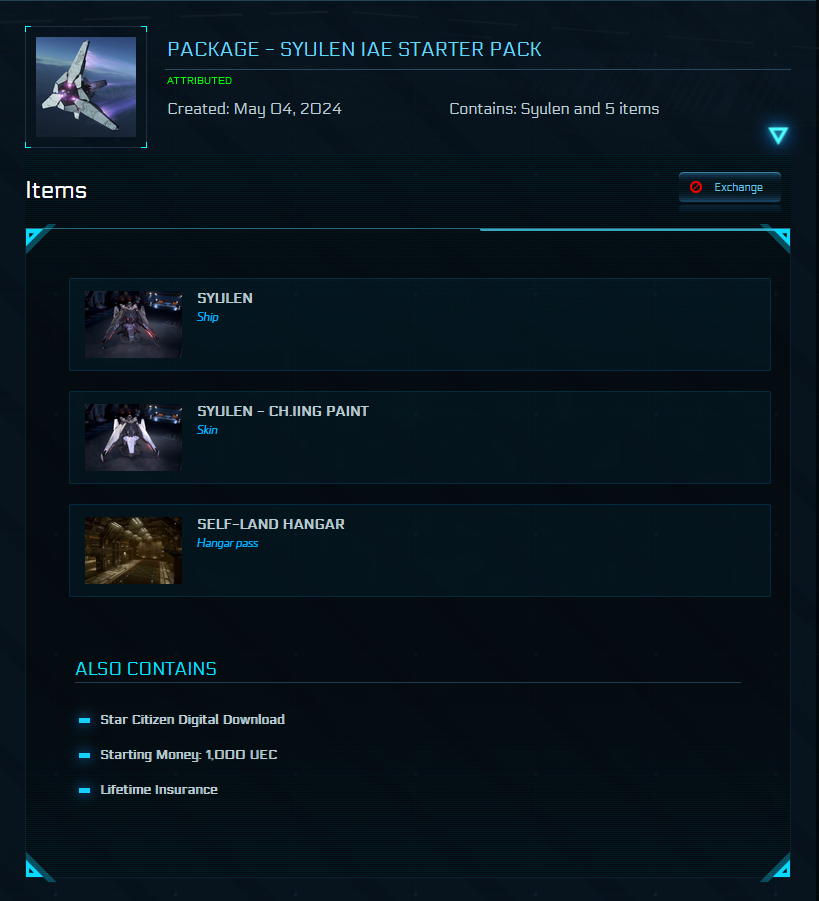The width and height of the screenshot is (819, 901).
Task: Collapse the package details with the blue chevron
Action: coord(778,135)
